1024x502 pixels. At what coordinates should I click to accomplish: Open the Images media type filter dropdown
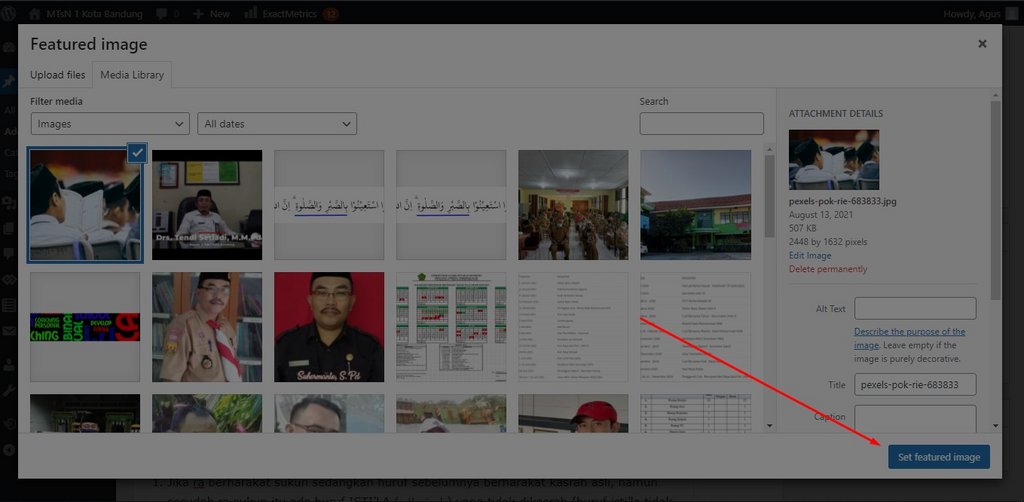coord(110,123)
